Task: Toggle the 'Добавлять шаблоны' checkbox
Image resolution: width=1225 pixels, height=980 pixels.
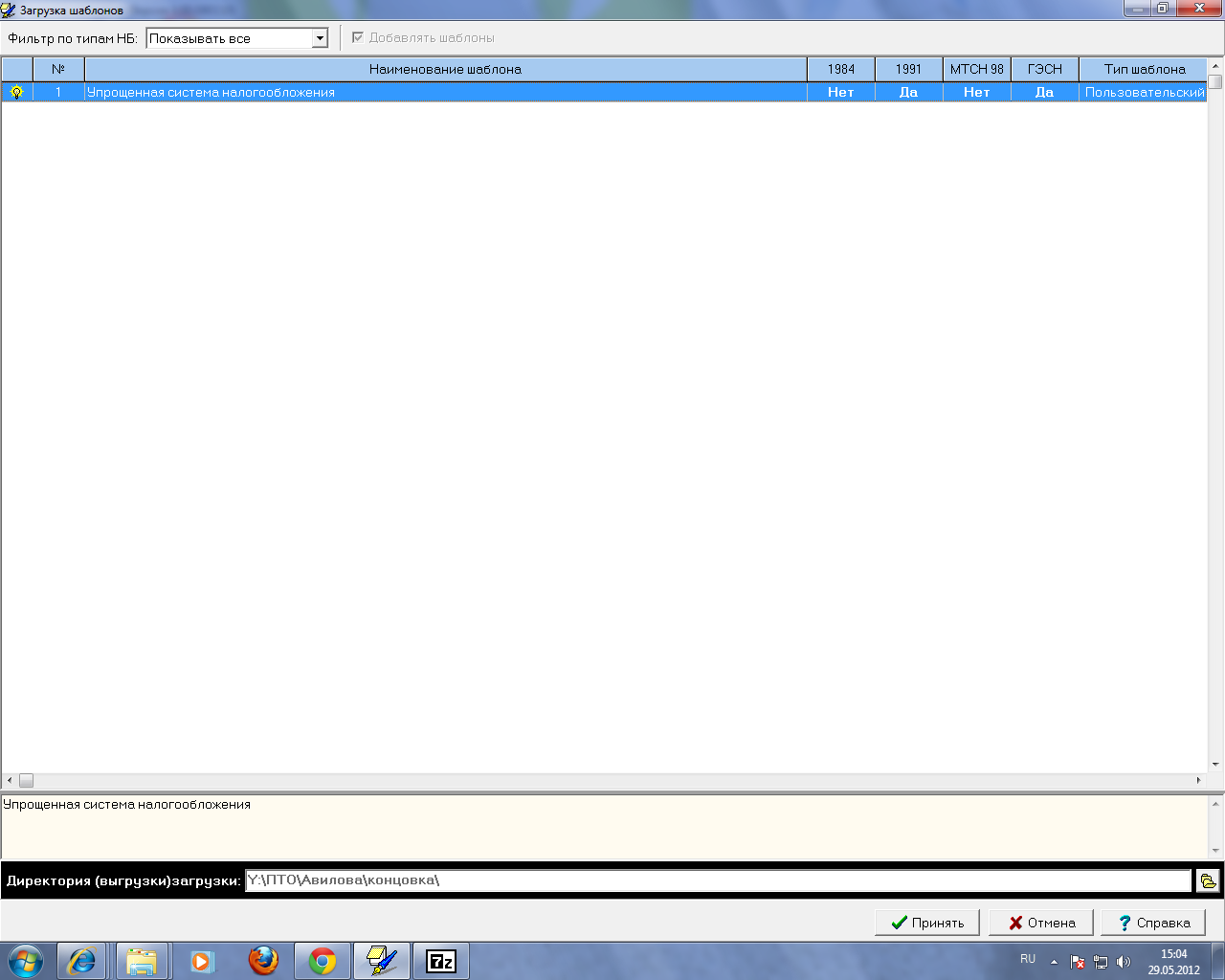Action: [x=358, y=38]
